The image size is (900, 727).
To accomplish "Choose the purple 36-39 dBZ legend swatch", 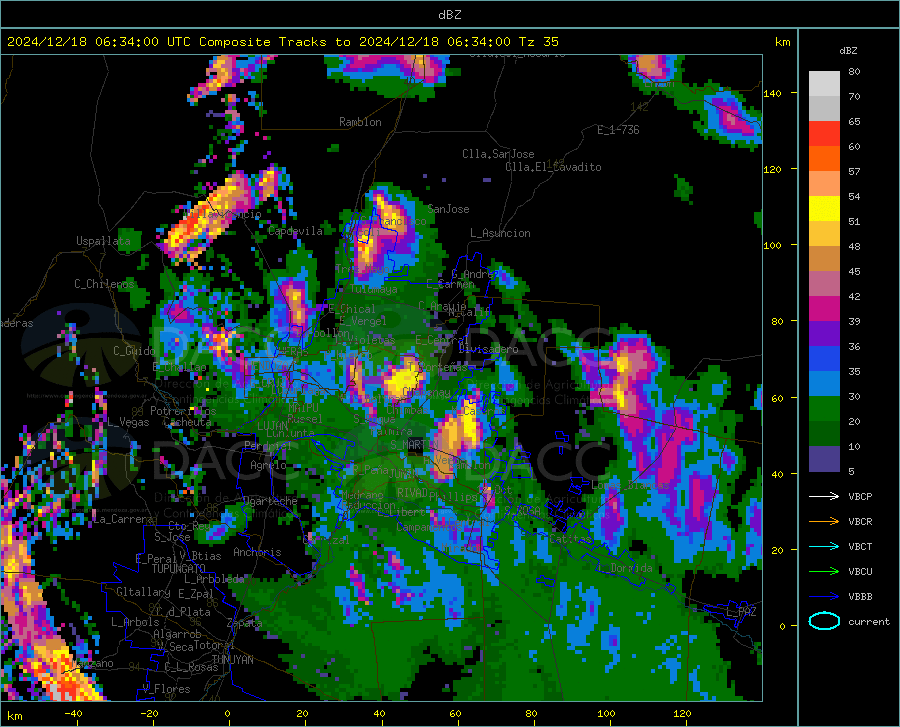I will (x=824, y=334).
